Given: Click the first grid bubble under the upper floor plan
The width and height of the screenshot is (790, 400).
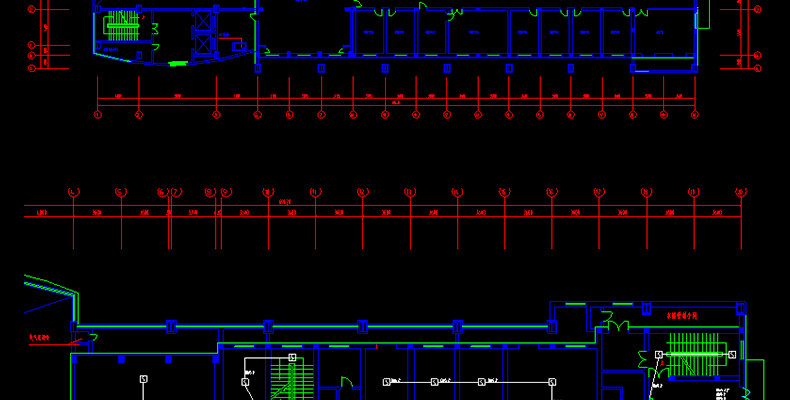Looking at the screenshot, I should tap(97, 115).
